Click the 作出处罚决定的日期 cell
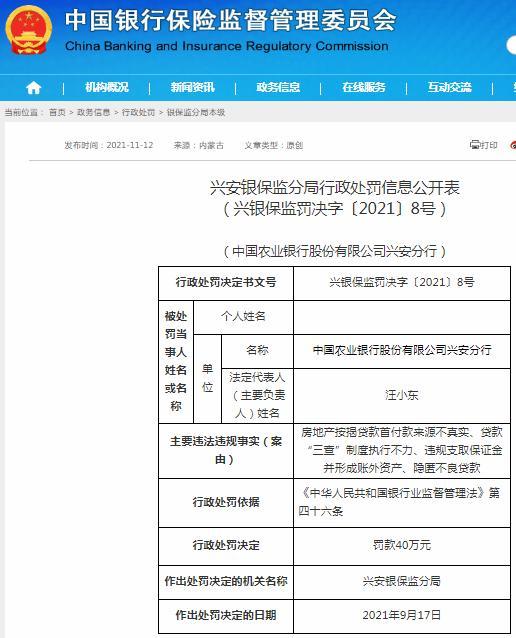The width and height of the screenshot is (516, 638). (x=226, y=616)
